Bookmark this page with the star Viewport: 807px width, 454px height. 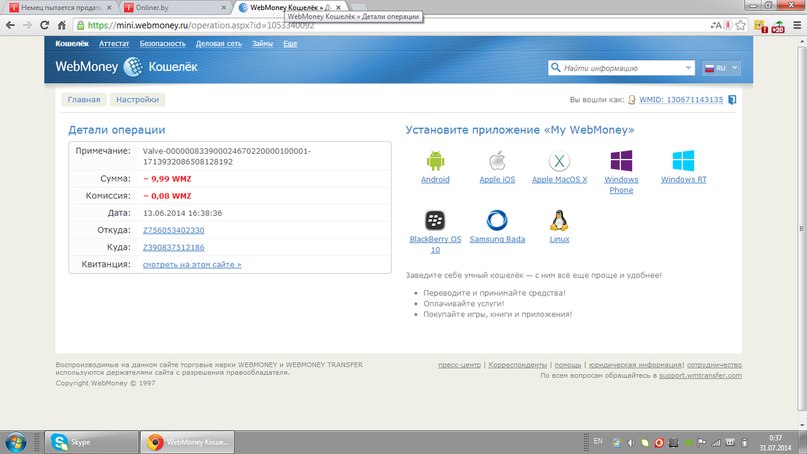pyautogui.click(x=741, y=25)
